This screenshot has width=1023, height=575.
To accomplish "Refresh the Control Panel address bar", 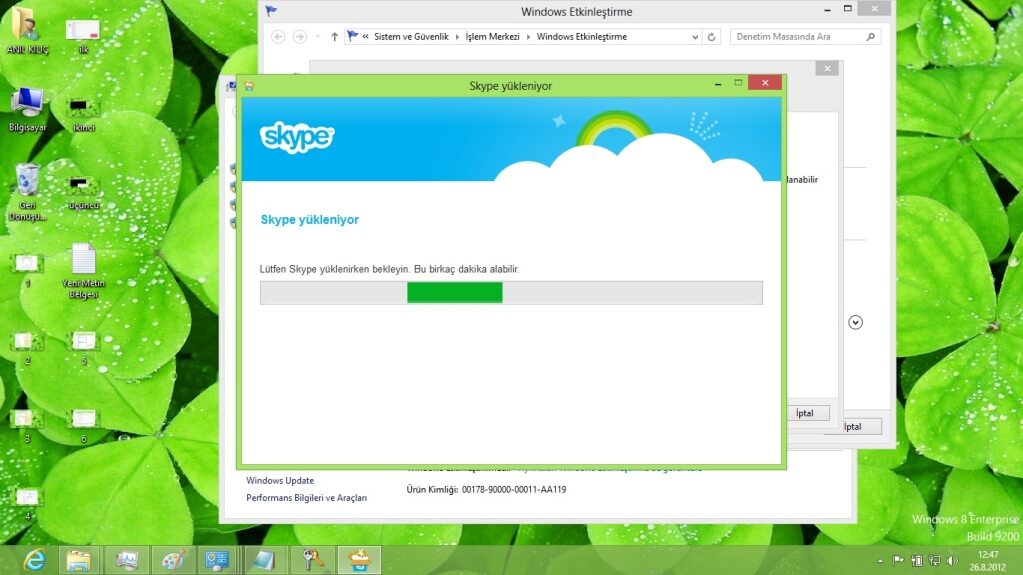I will [x=712, y=37].
